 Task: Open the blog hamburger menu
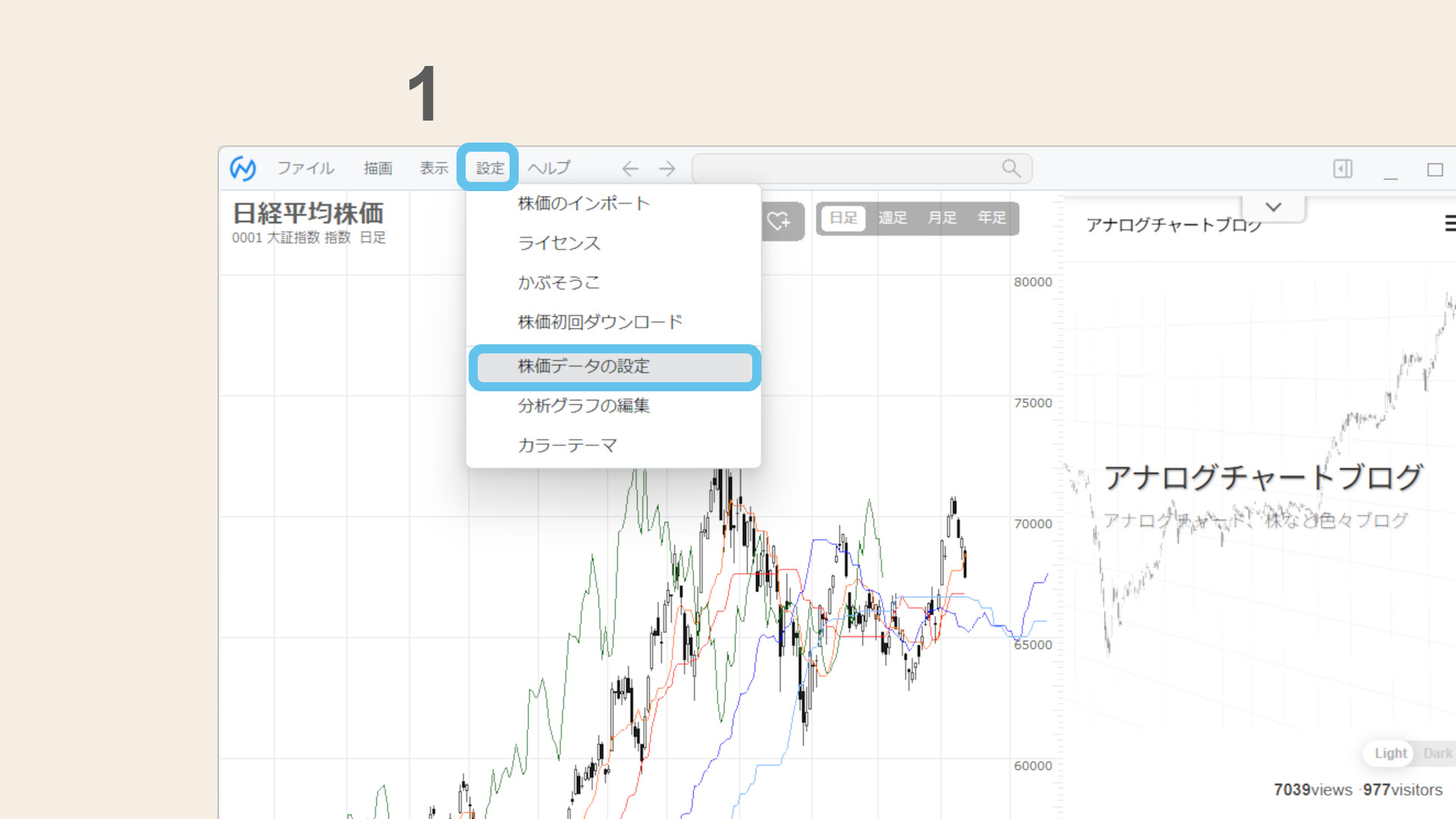click(1449, 223)
